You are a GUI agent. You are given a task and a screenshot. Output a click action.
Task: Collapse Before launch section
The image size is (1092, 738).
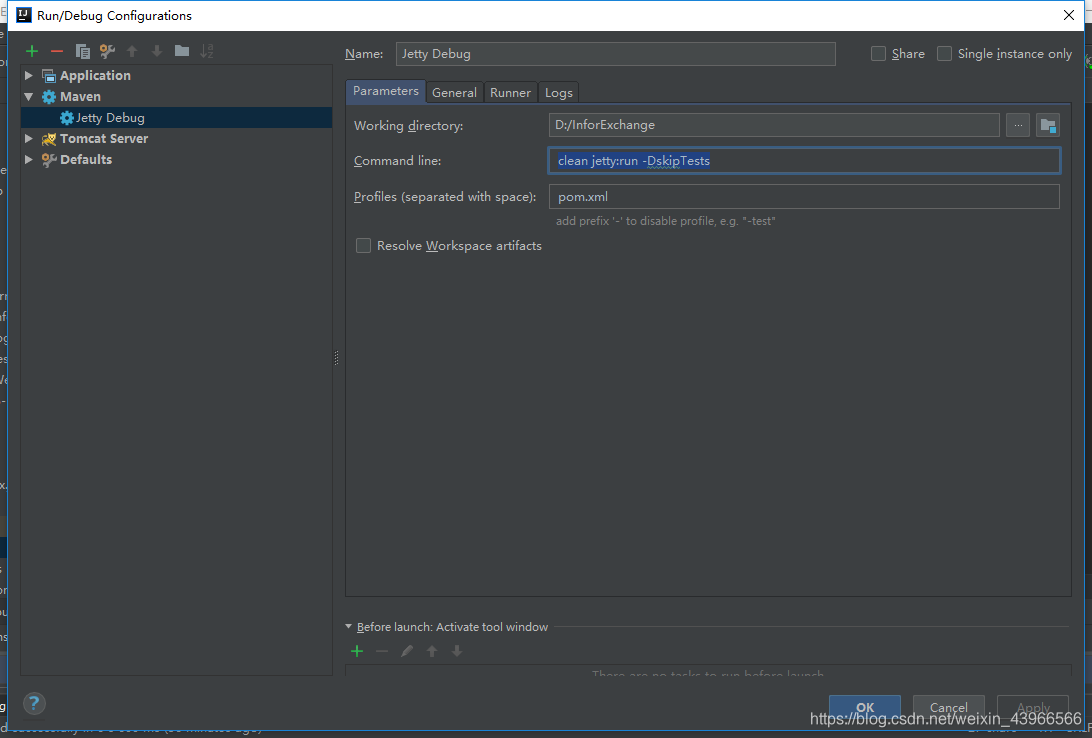point(348,627)
